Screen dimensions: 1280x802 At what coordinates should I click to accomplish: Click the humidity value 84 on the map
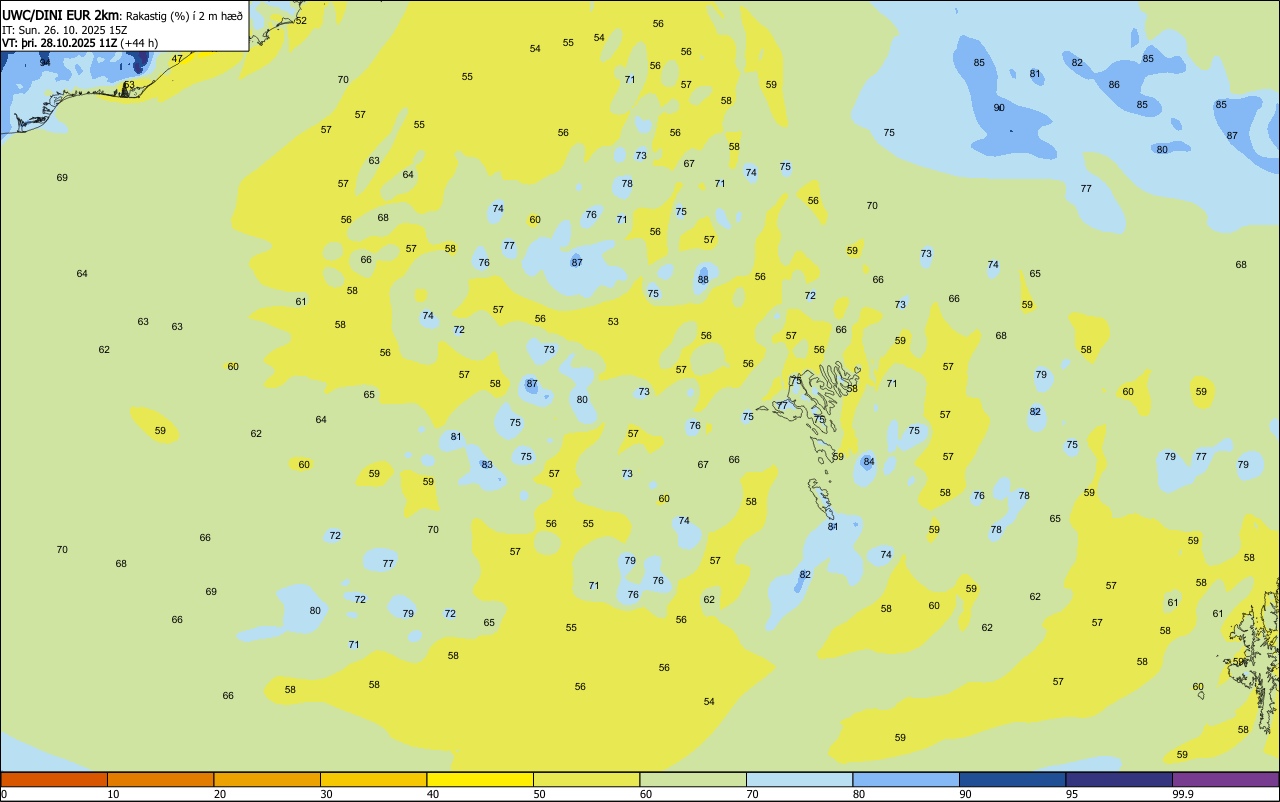[869, 462]
